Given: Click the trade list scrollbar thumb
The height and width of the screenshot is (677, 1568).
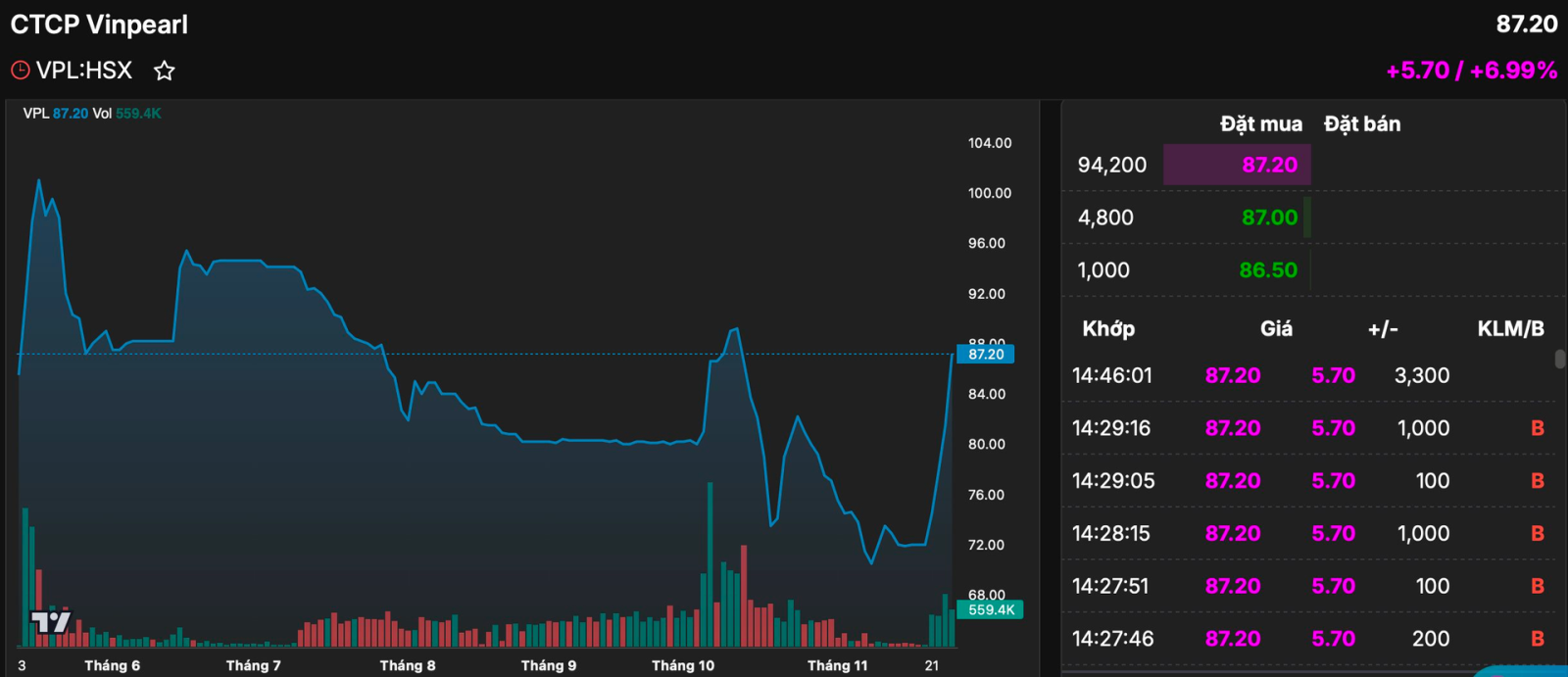Looking at the screenshot, I should (x=1560, y=360).
